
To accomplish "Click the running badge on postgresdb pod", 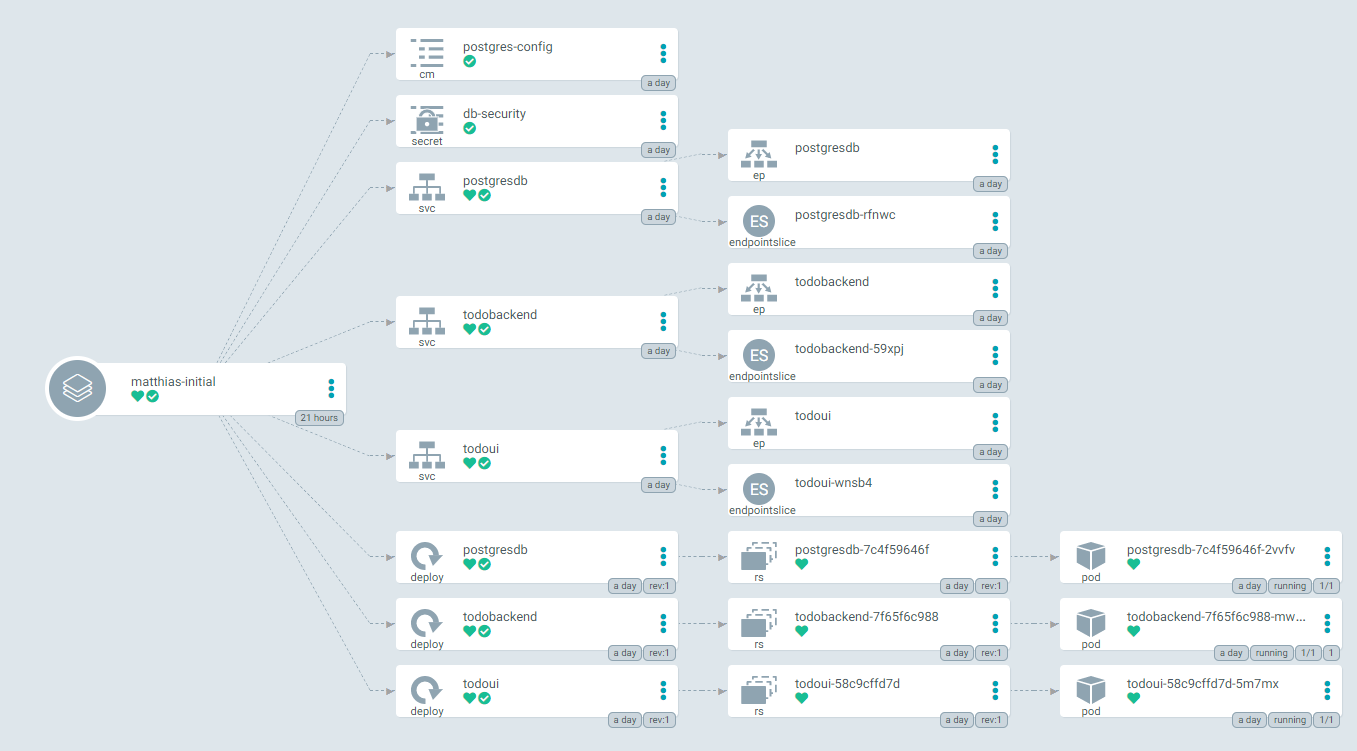I will [1289, 586].
